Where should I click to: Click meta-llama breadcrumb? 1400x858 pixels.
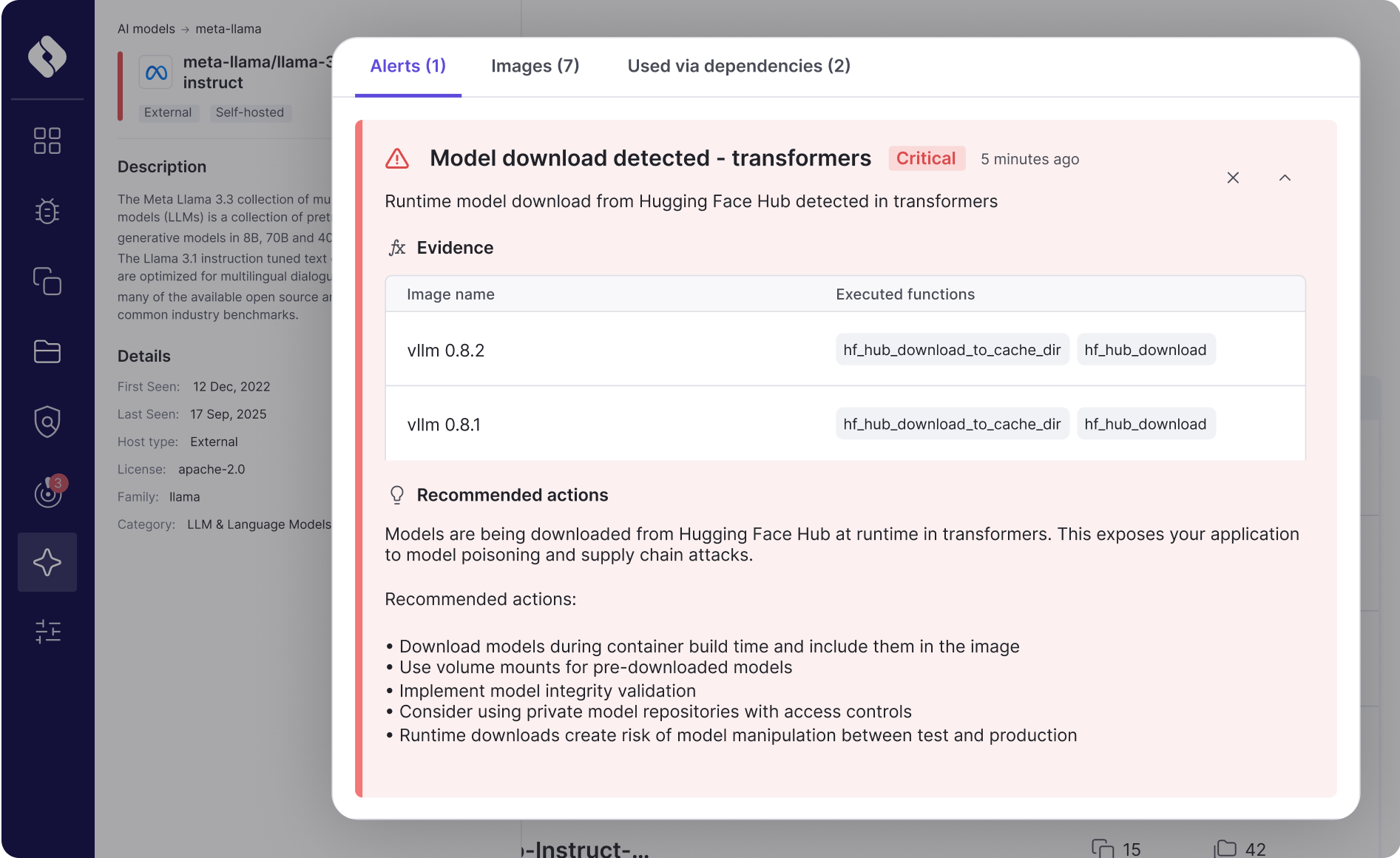[x=229, y=29]
